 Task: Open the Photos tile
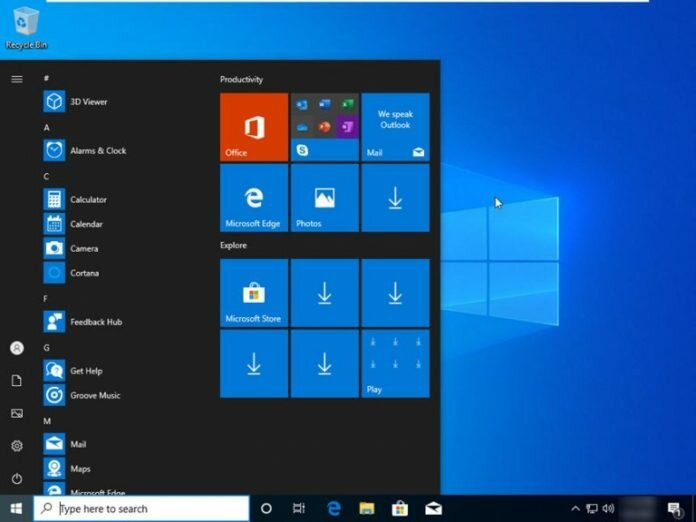[x=324, y=198]
